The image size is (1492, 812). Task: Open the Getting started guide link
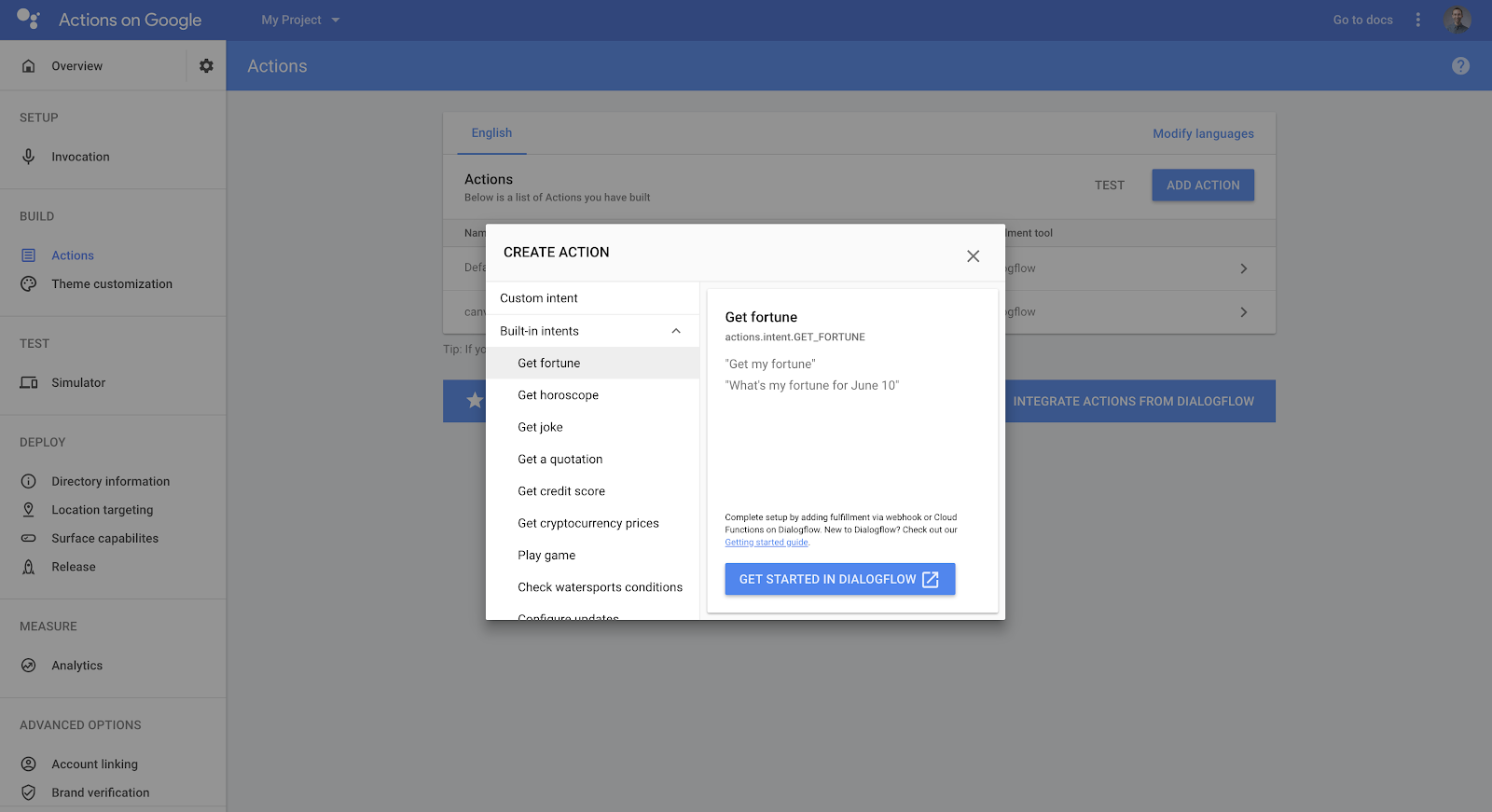[767, 543]
